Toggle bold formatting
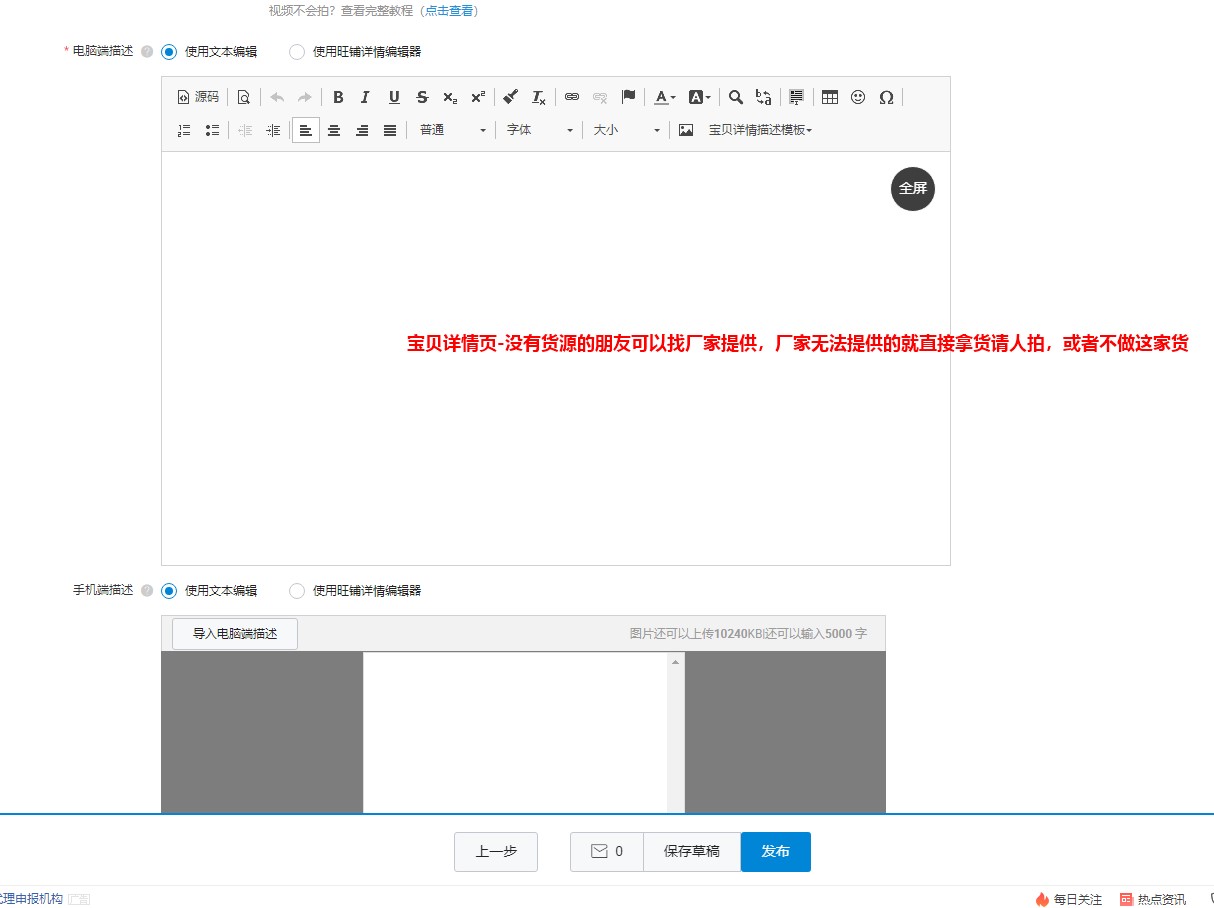This screenshot has width=1214, height=908. (x=337, y=97)
